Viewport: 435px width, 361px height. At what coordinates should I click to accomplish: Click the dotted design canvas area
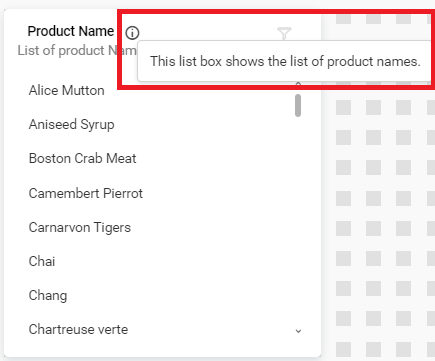[378, 217]
